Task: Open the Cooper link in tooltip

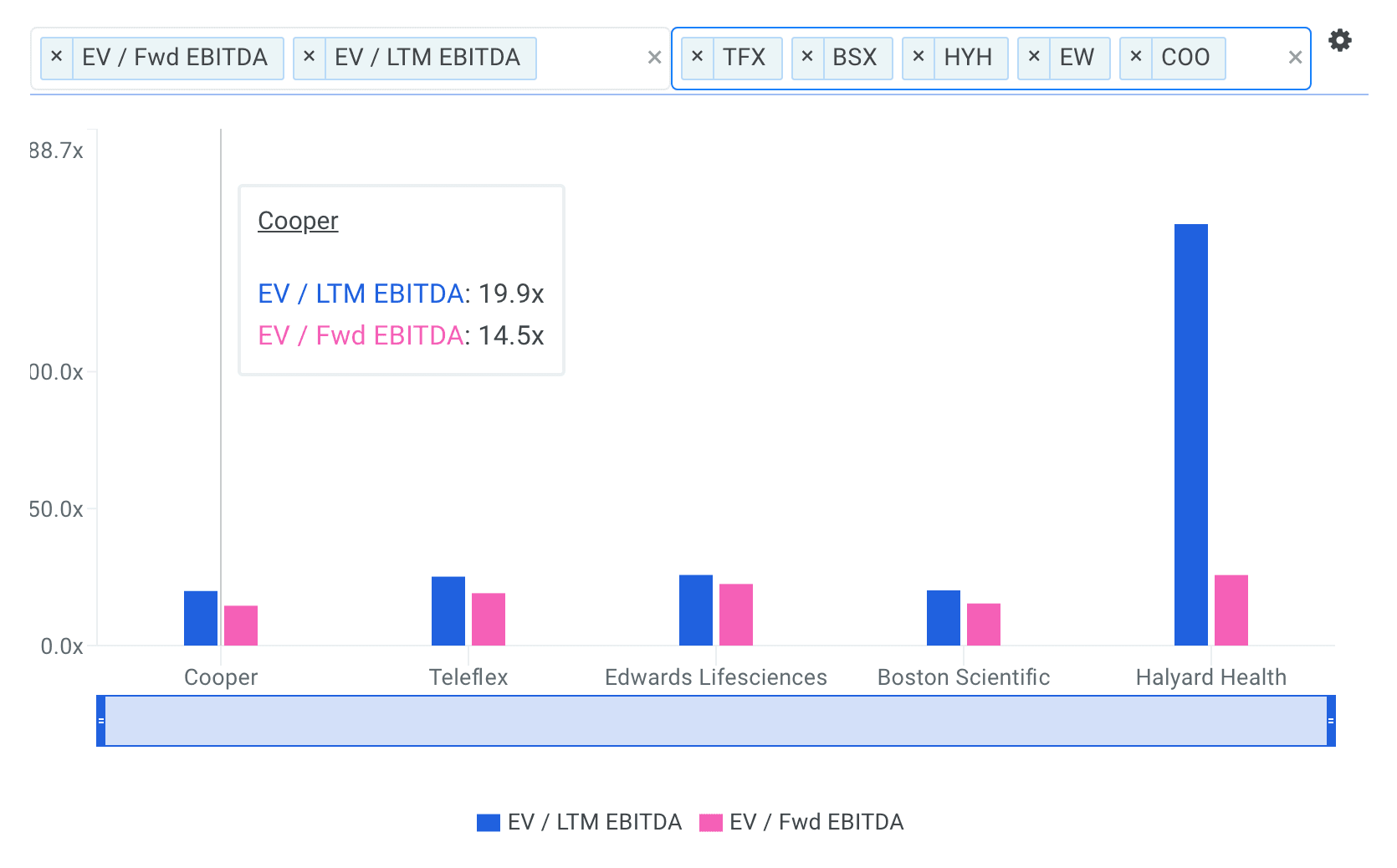Action: (298, 221)
